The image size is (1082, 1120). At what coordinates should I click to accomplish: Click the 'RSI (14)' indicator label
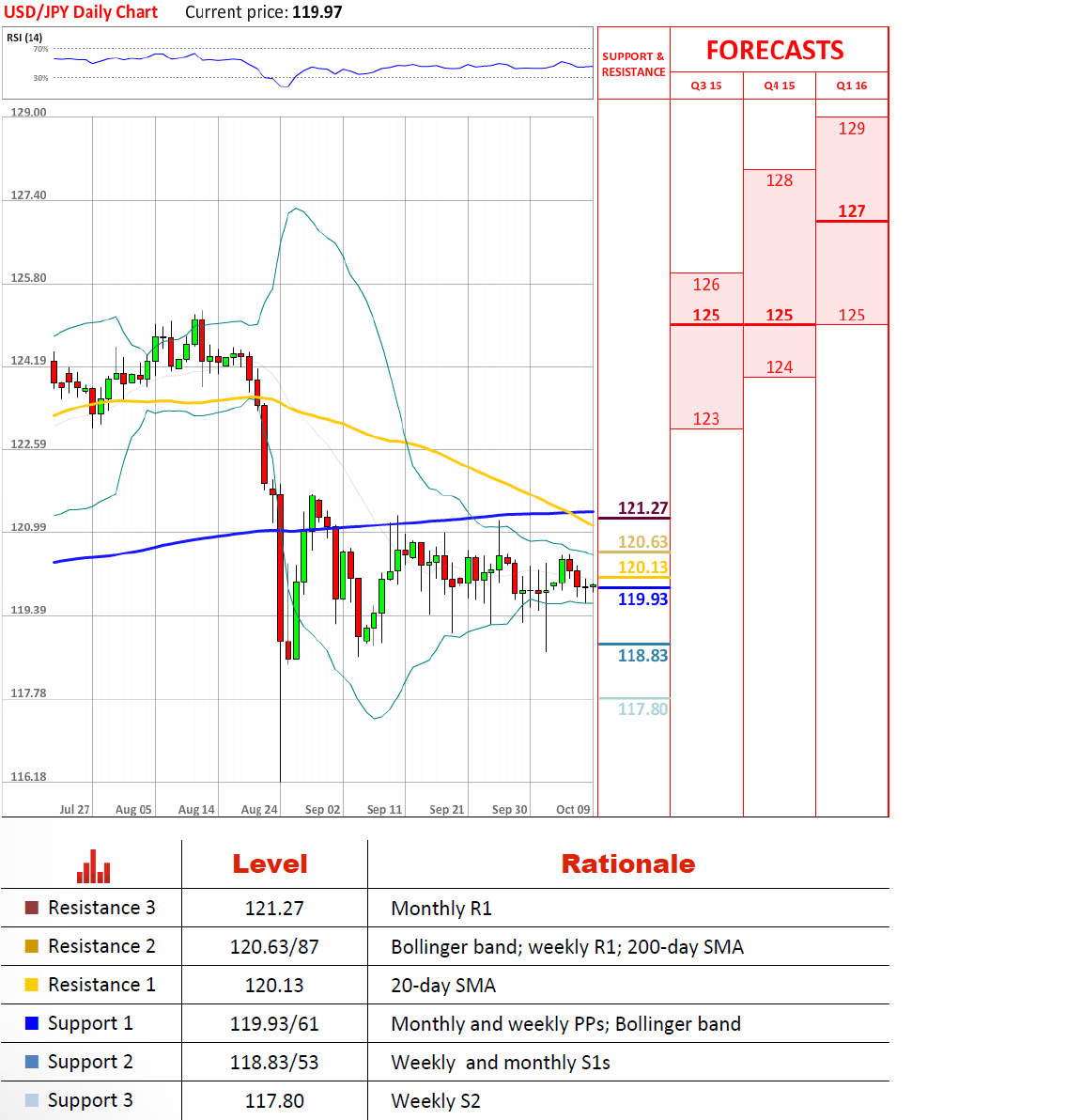24,38
